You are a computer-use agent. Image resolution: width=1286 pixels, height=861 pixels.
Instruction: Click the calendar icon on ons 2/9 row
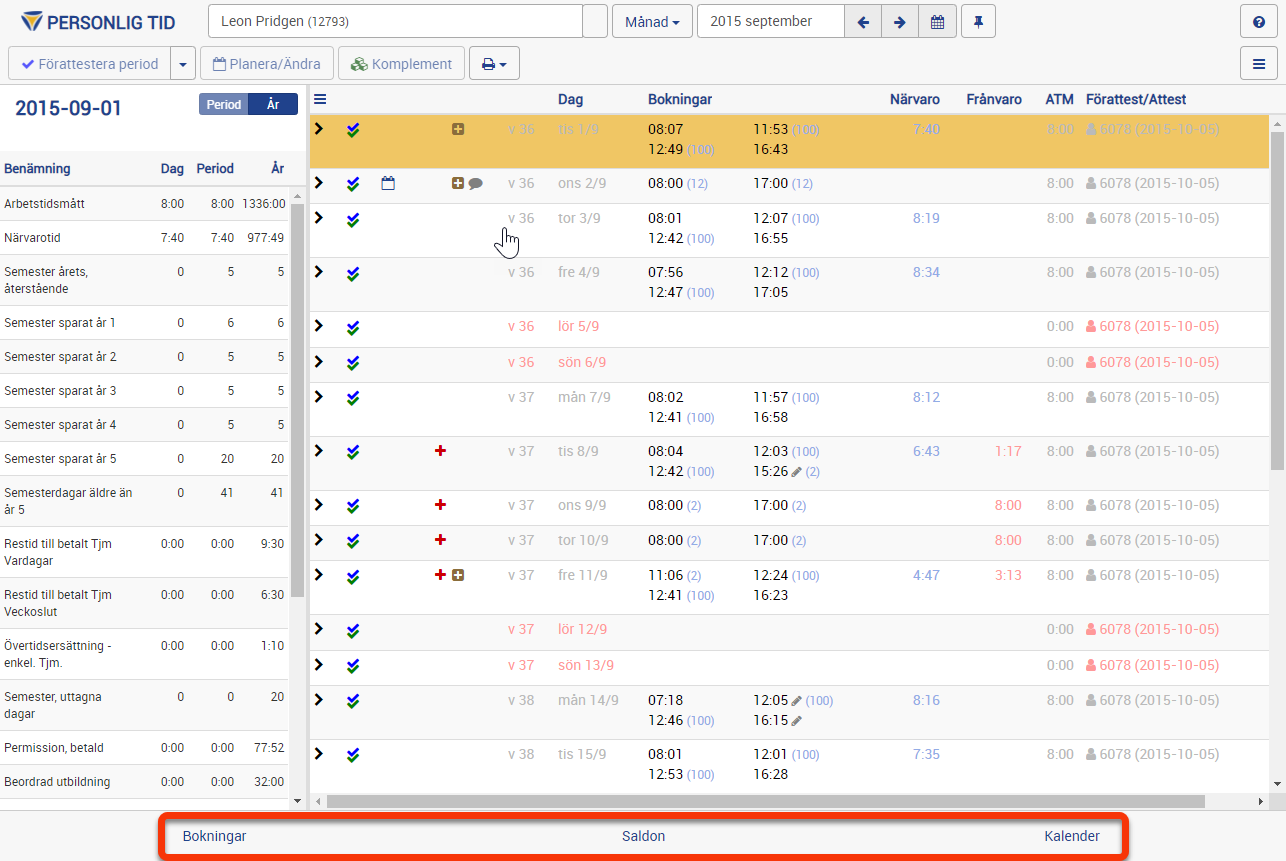[x=388, y=183]
